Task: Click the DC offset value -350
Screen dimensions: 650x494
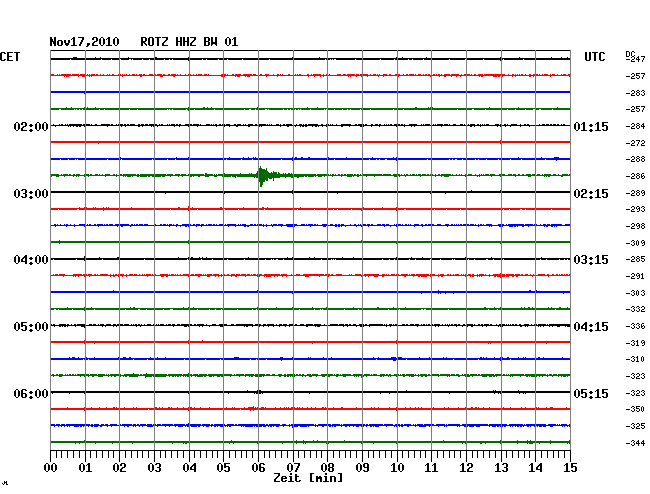Action: pos(635,409)
